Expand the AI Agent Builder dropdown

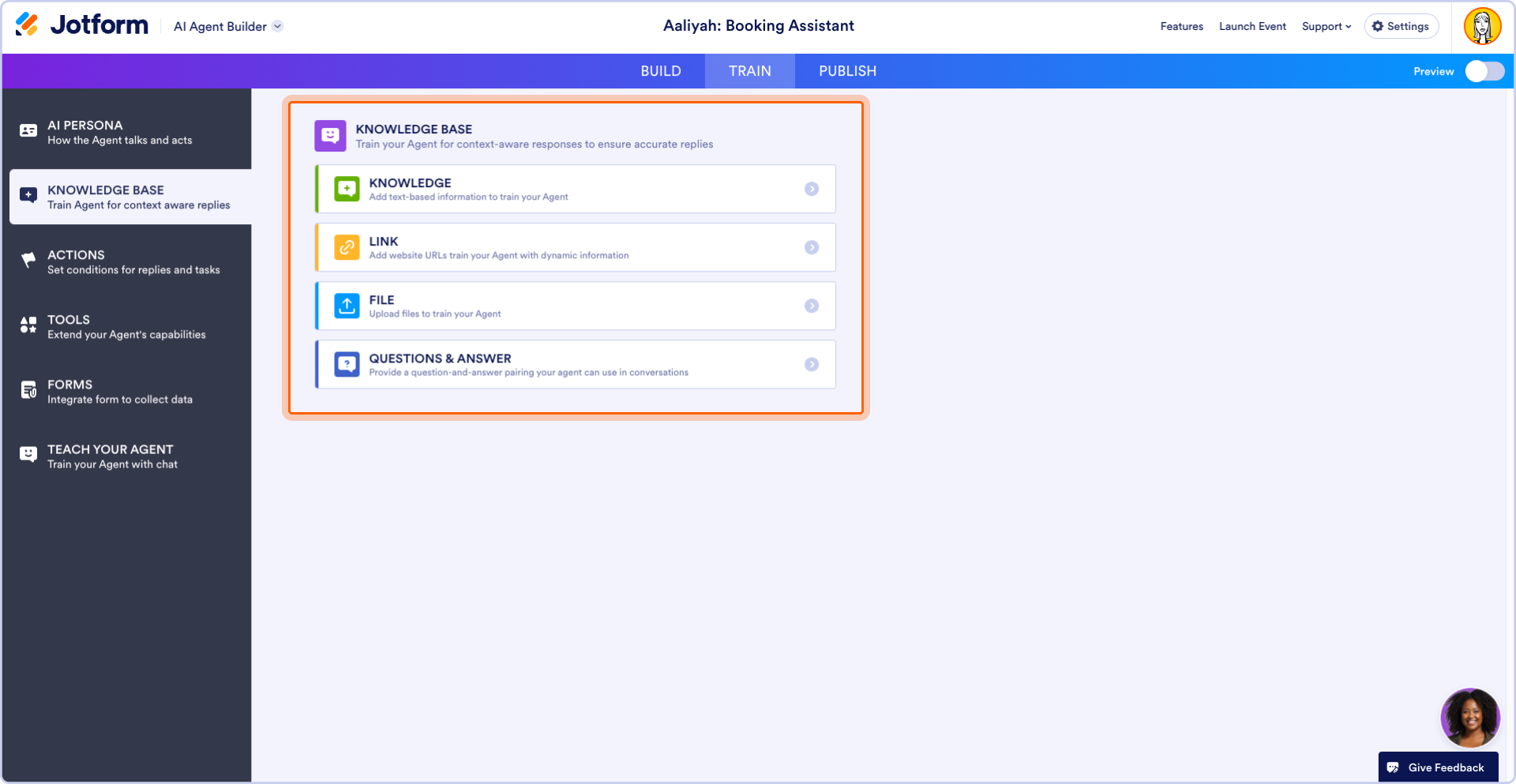pyautogui.click(x=278, y=26)
